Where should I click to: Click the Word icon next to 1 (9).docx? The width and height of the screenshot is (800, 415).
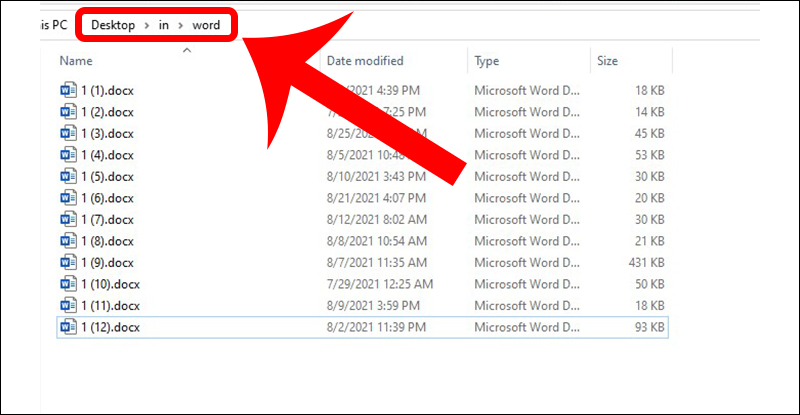68,262
